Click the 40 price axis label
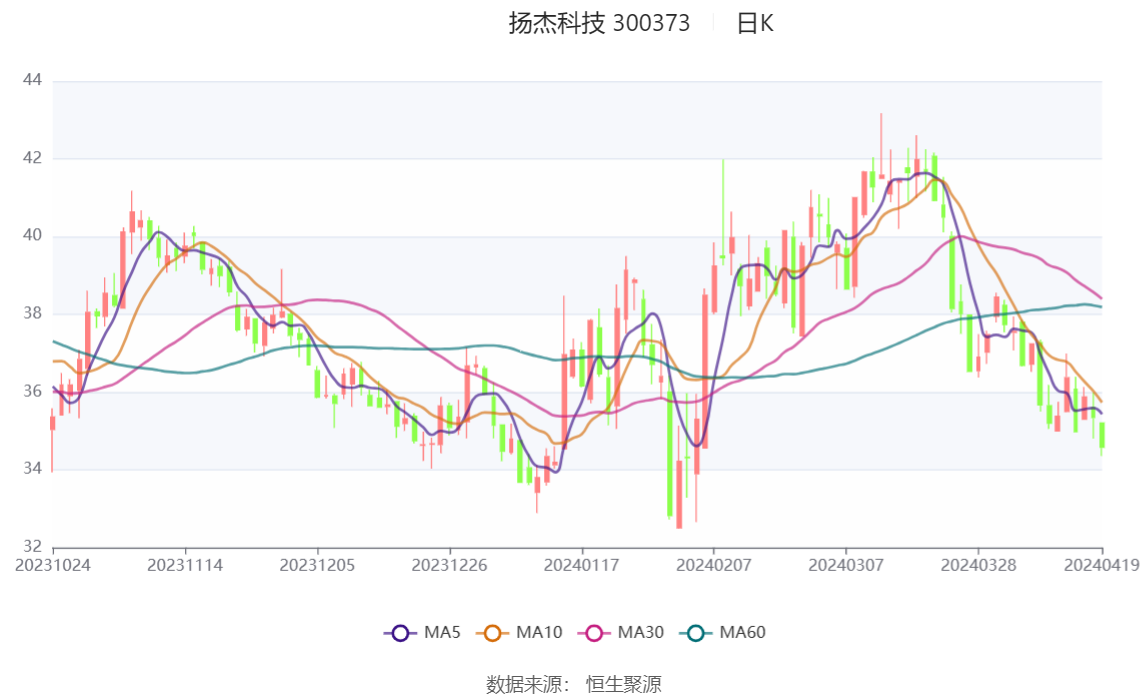Screen dimensions: 1148x699 click(32, 236)
